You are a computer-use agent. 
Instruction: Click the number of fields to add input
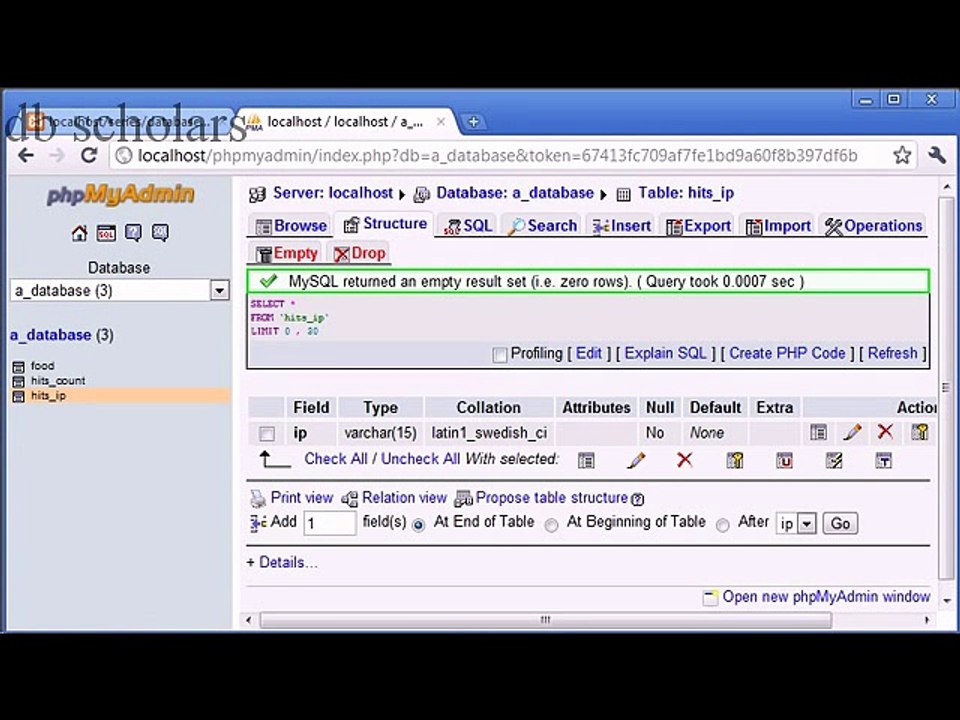(x=329, y=523)
